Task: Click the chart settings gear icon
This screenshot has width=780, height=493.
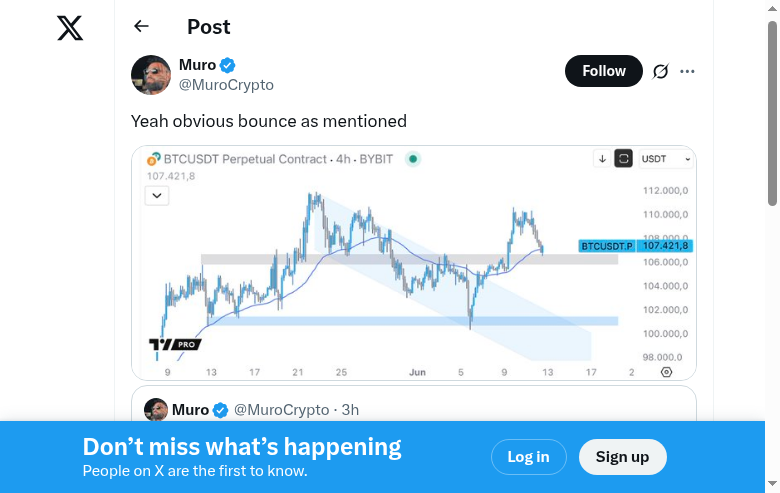Action: click(x=667, y=372)
